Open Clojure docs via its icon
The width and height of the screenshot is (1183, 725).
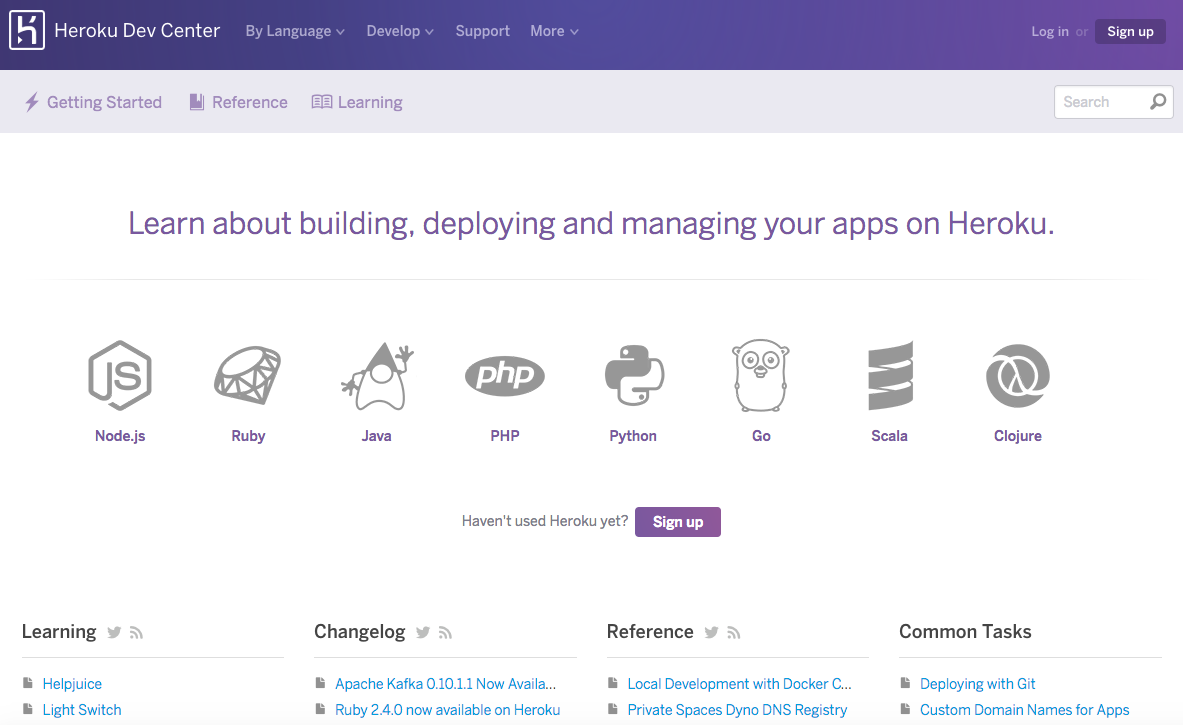(x=1017, y=376)
